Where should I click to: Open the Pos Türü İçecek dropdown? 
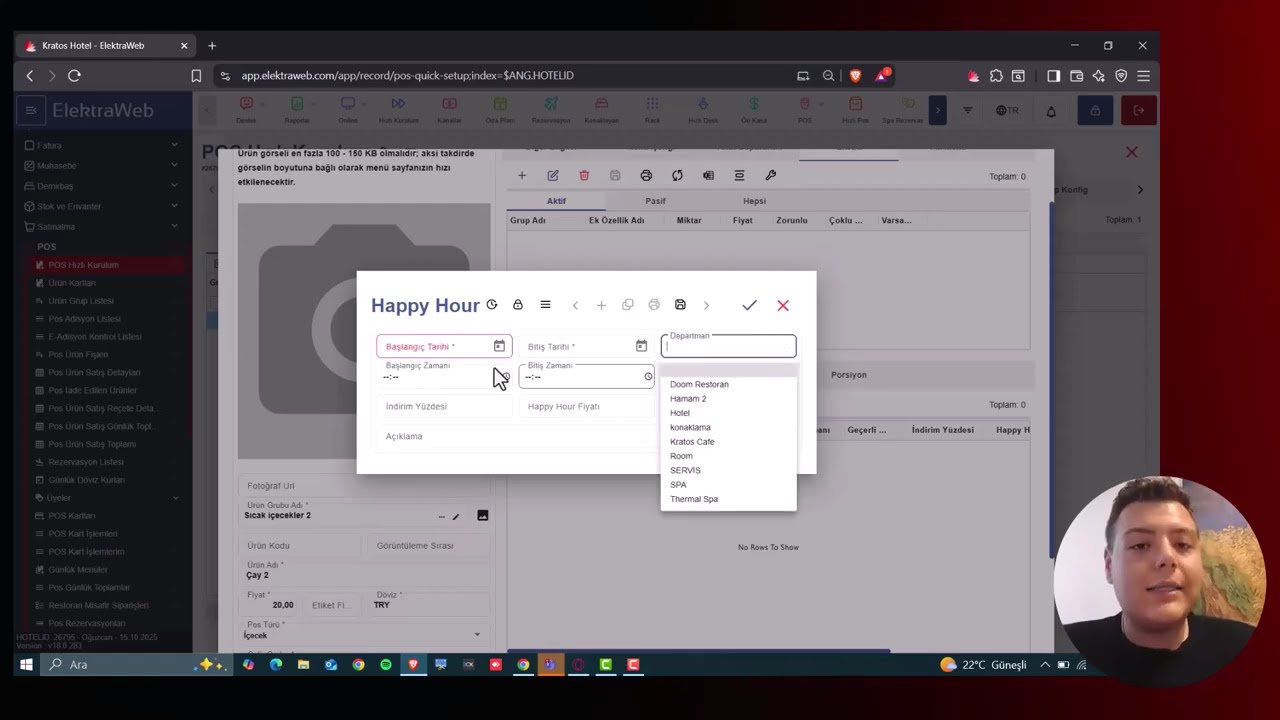(x=363, y=634)
